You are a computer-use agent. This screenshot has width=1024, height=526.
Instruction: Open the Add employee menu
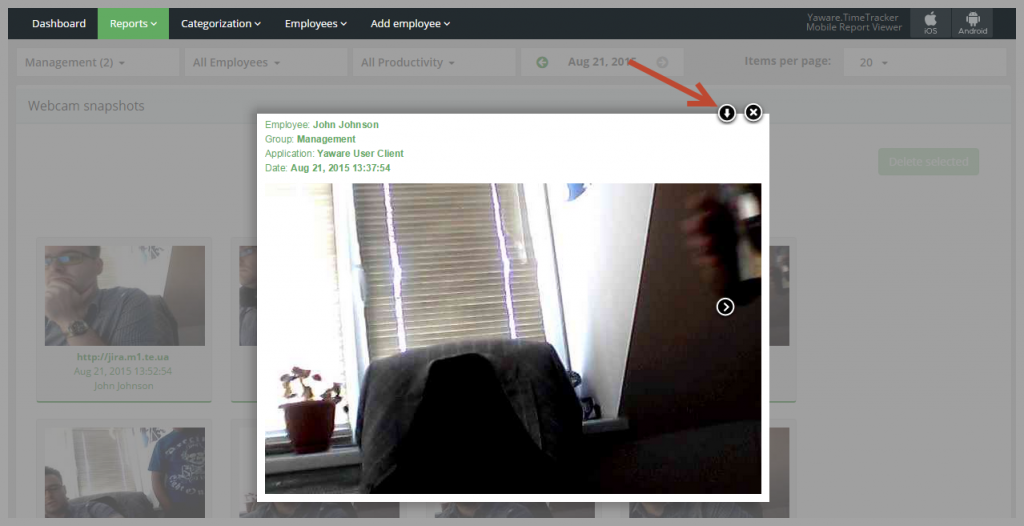click(410, 24)
